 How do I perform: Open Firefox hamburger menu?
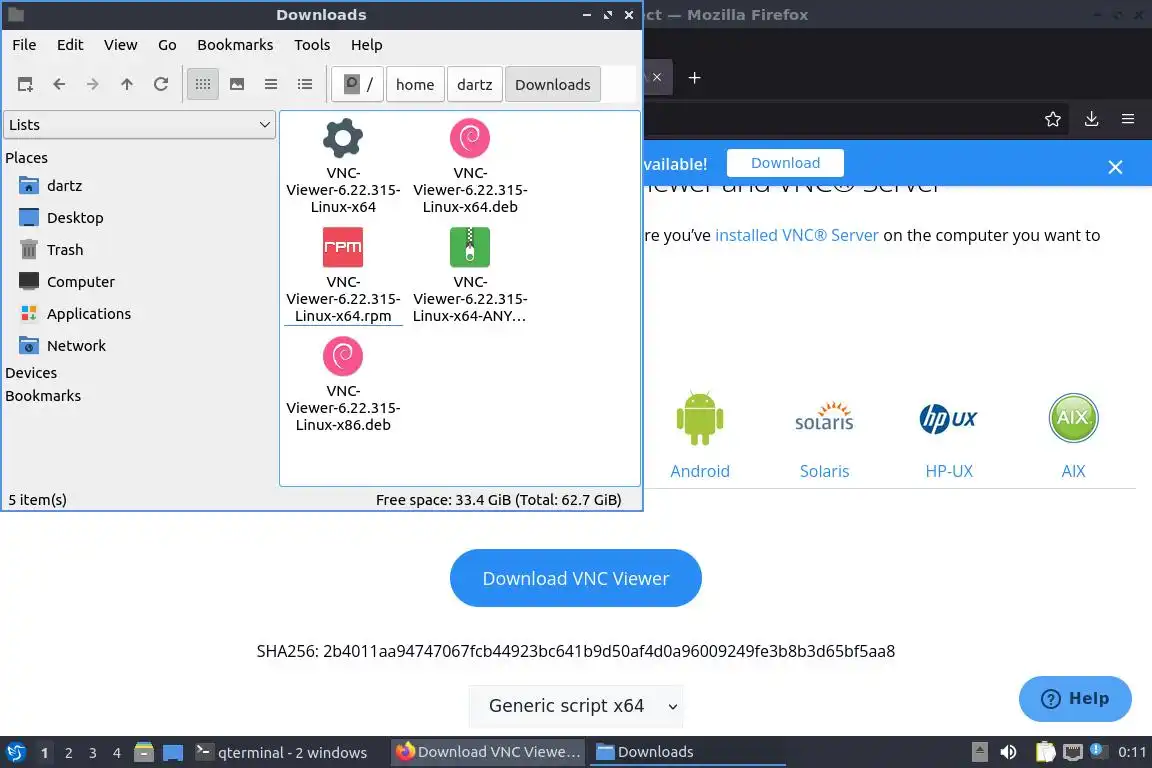(1128, 119)
